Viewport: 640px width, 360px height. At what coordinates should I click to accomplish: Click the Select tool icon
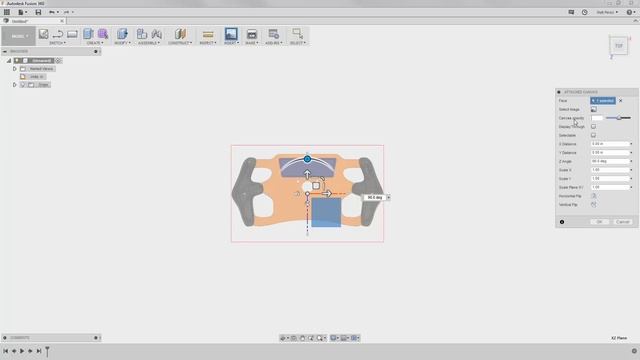pyautogui.click(x=298, y=33)
